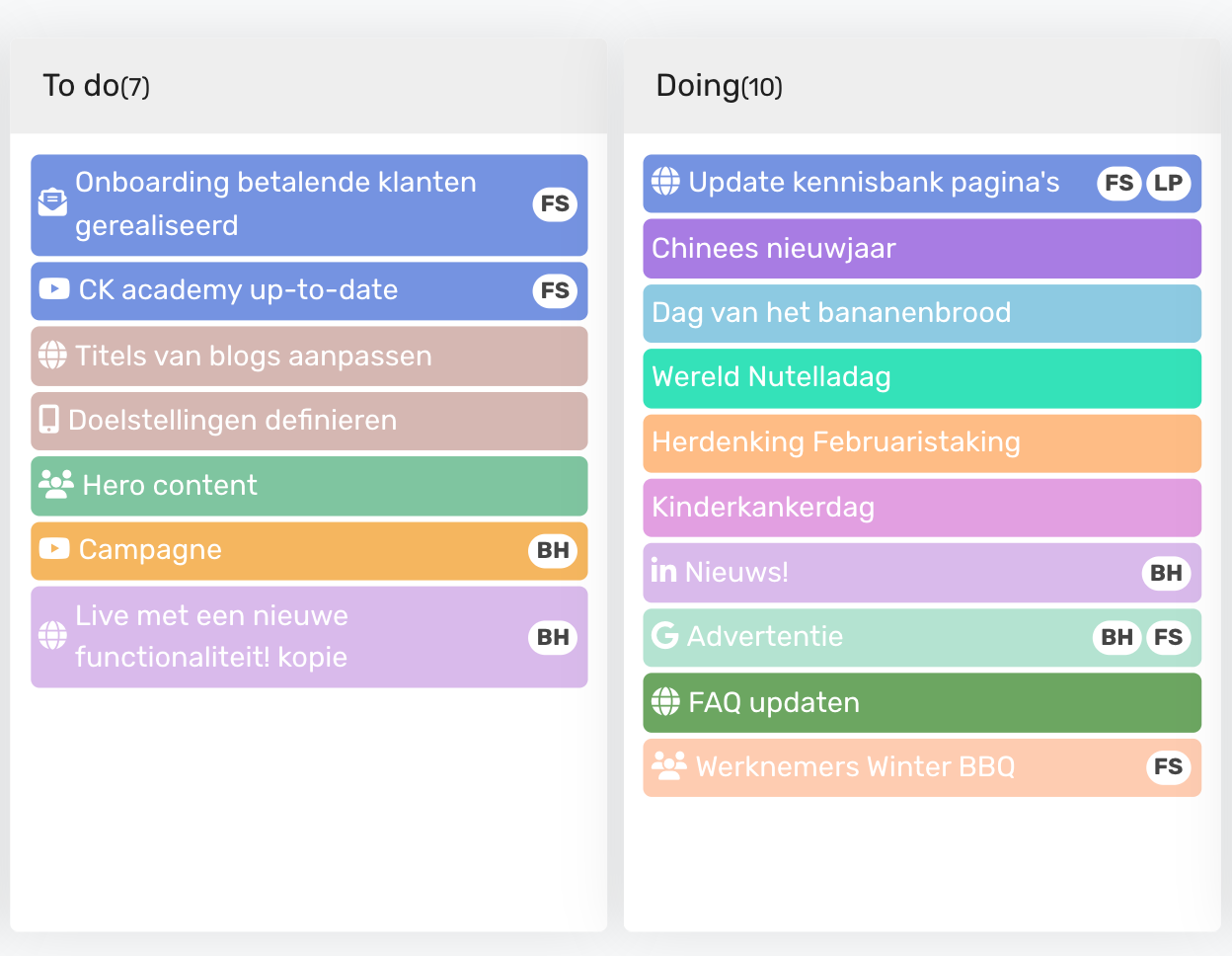Open the Chinees nieuwjaar card
Screen dimensions: 1232x956
(x=922, y=248)
